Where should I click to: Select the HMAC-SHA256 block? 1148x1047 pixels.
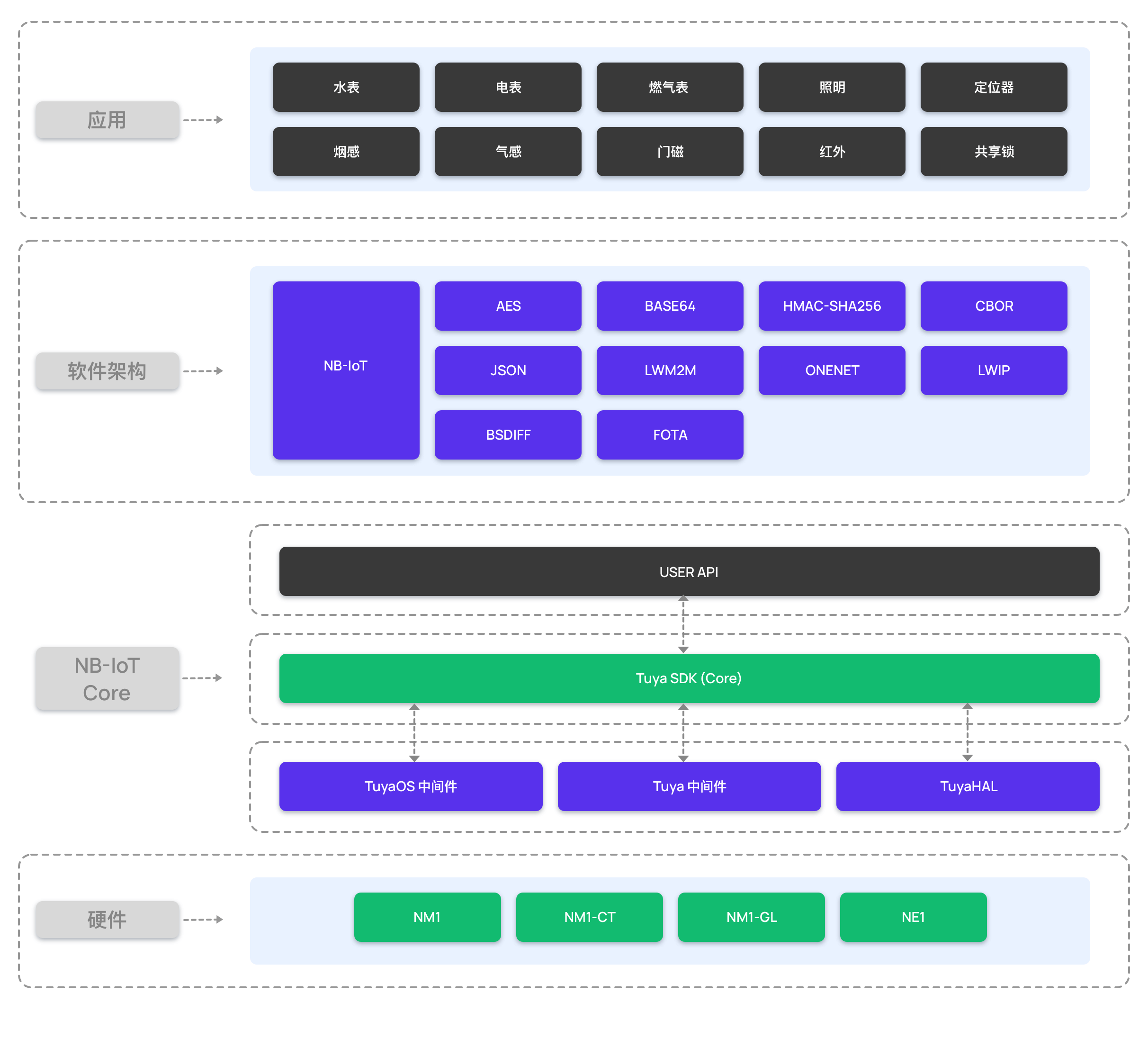(x=832, y=306)
